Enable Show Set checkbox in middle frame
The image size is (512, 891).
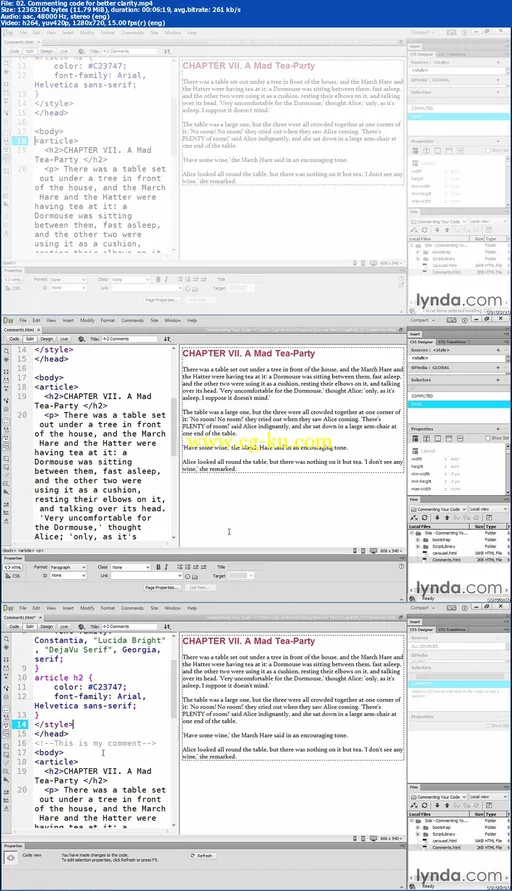point(488,438)
